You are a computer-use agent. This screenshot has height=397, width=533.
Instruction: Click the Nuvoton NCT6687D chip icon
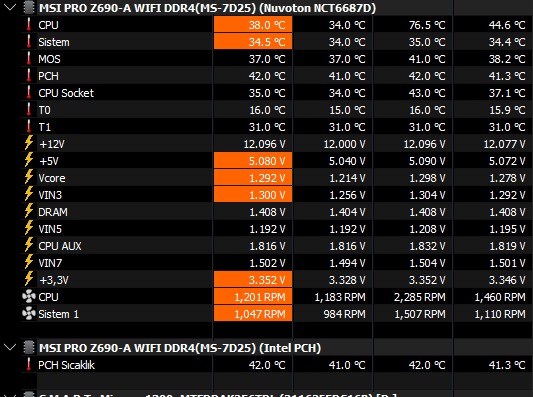click(29, 7)
